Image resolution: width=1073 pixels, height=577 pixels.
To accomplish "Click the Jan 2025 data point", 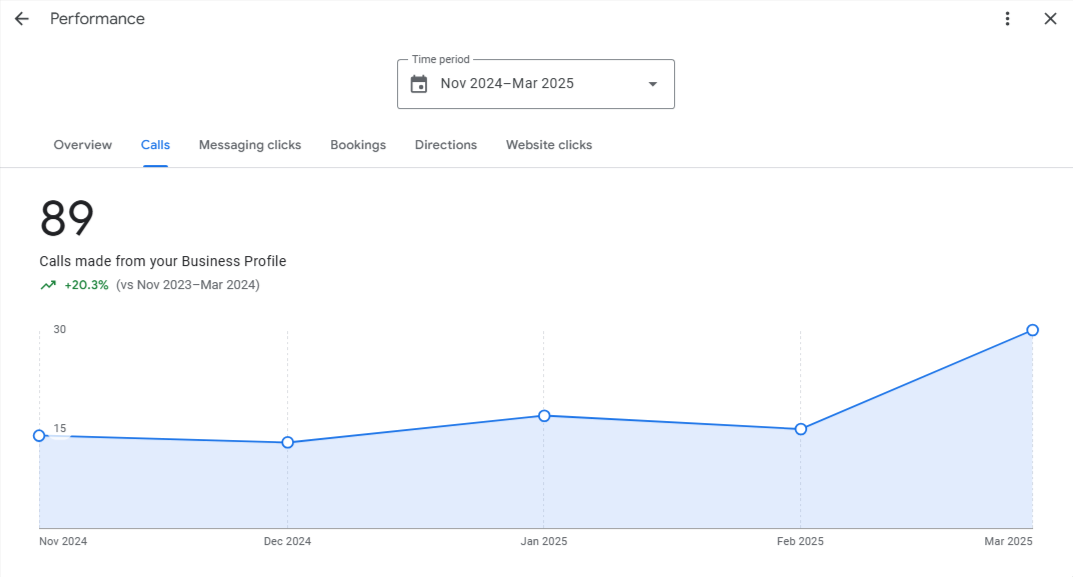I will point(544,415).
